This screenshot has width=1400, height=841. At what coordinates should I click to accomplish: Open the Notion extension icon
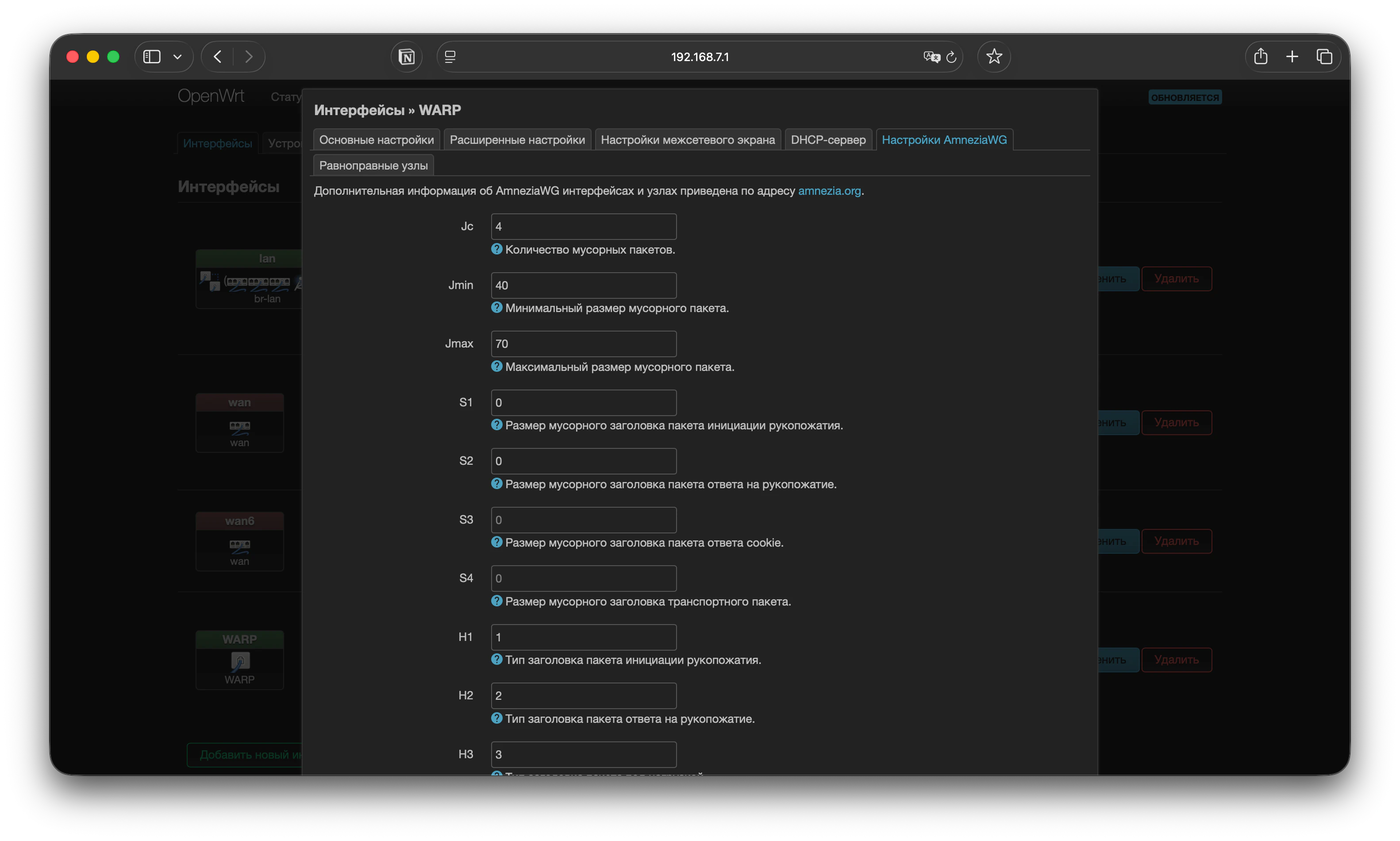(x=406, y=57)
